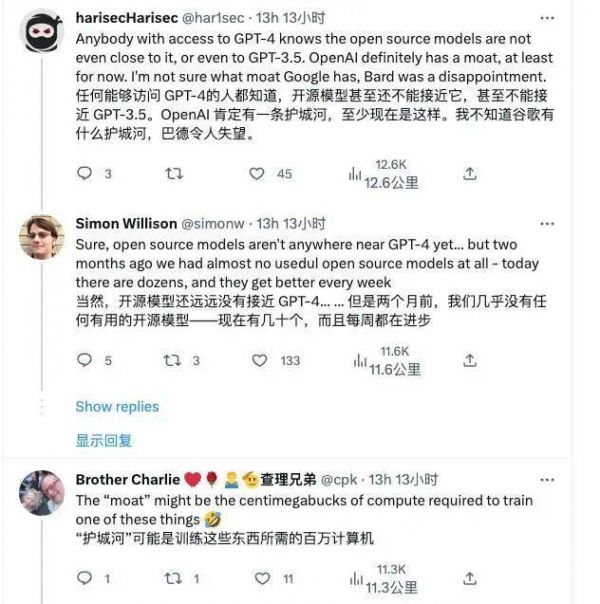
Task: Like Simon Willison's tweet with 133 likes
Action: tap(260, 361)
